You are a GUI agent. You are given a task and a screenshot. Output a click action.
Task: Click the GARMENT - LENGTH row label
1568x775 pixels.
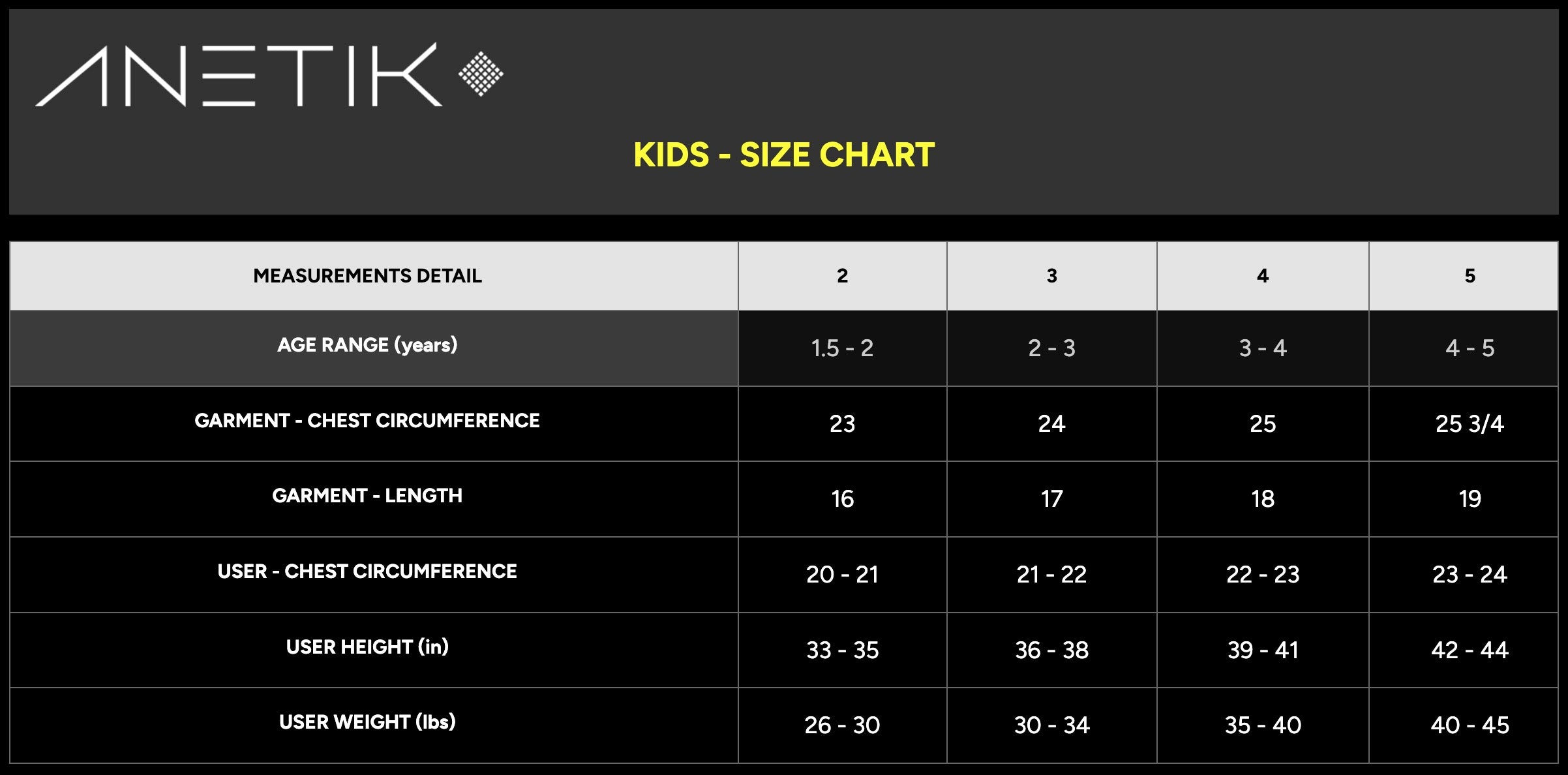click(367, 496)
